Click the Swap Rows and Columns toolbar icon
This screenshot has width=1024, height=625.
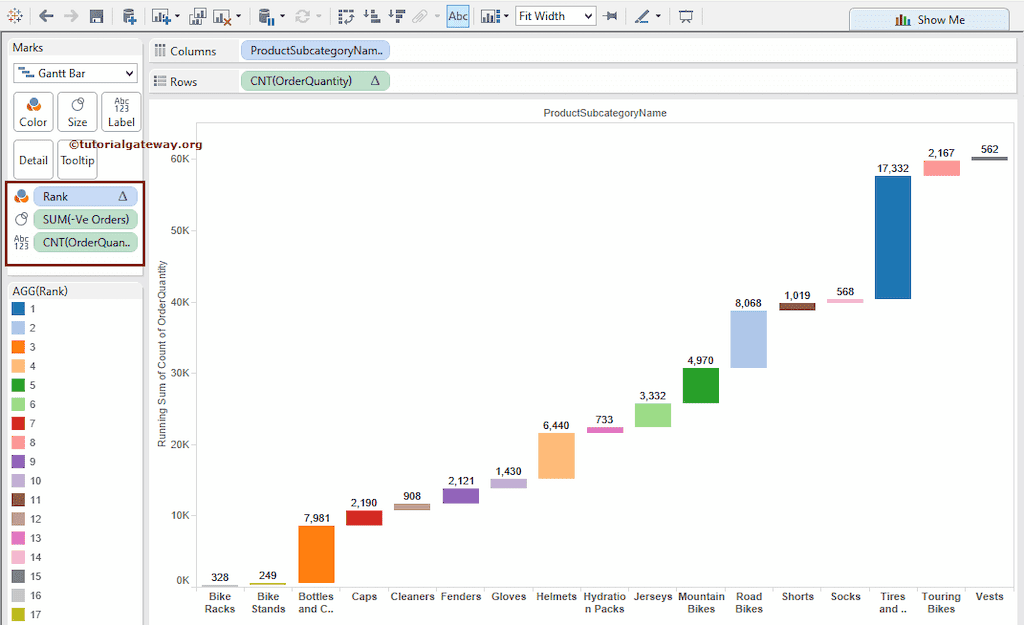(x=344, y=16)
